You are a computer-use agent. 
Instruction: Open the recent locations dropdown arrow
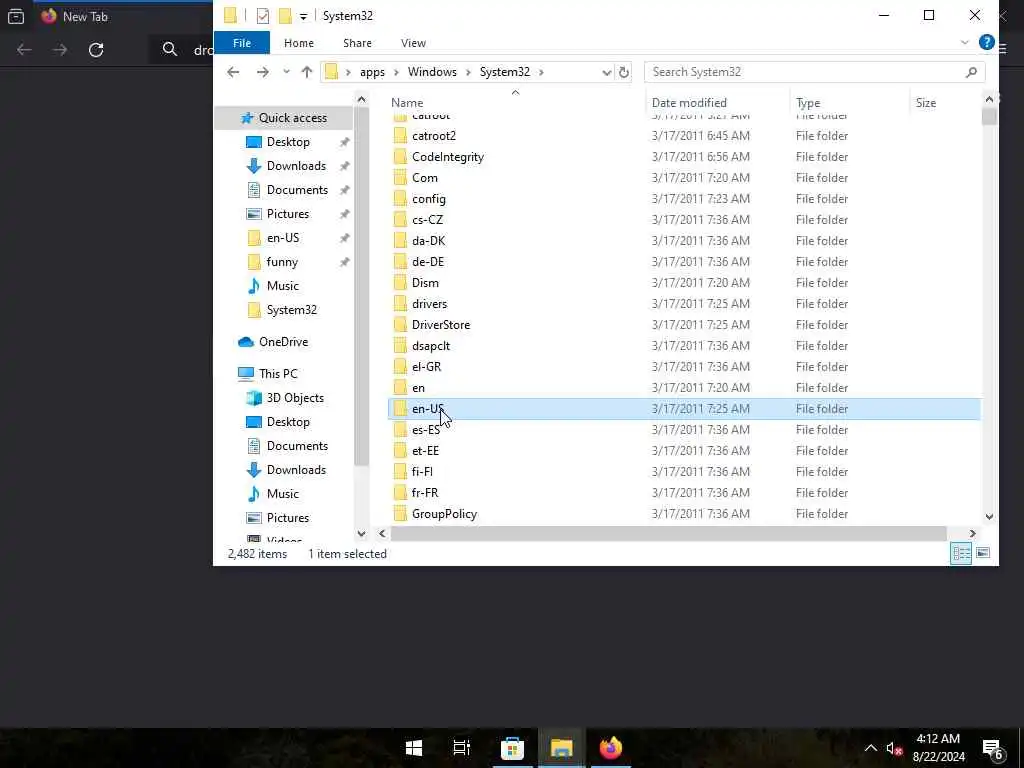tap(286, 72)
